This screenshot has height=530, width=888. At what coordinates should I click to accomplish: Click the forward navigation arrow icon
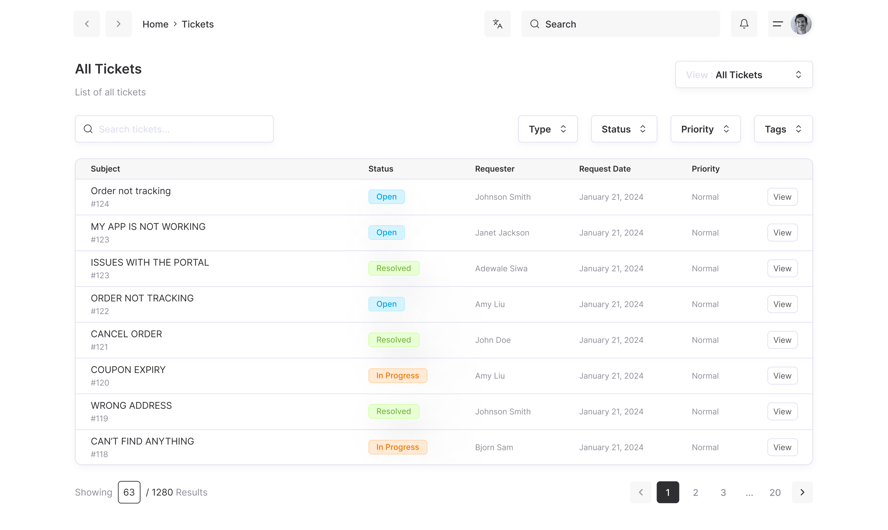pos(118,24)
